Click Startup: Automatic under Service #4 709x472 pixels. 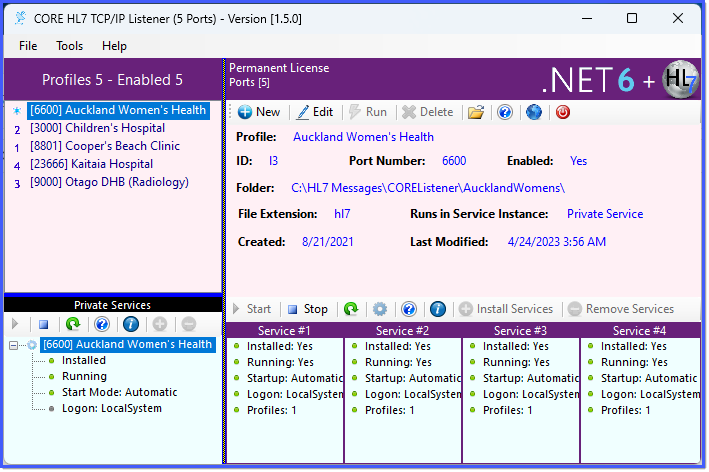point(649,378)
